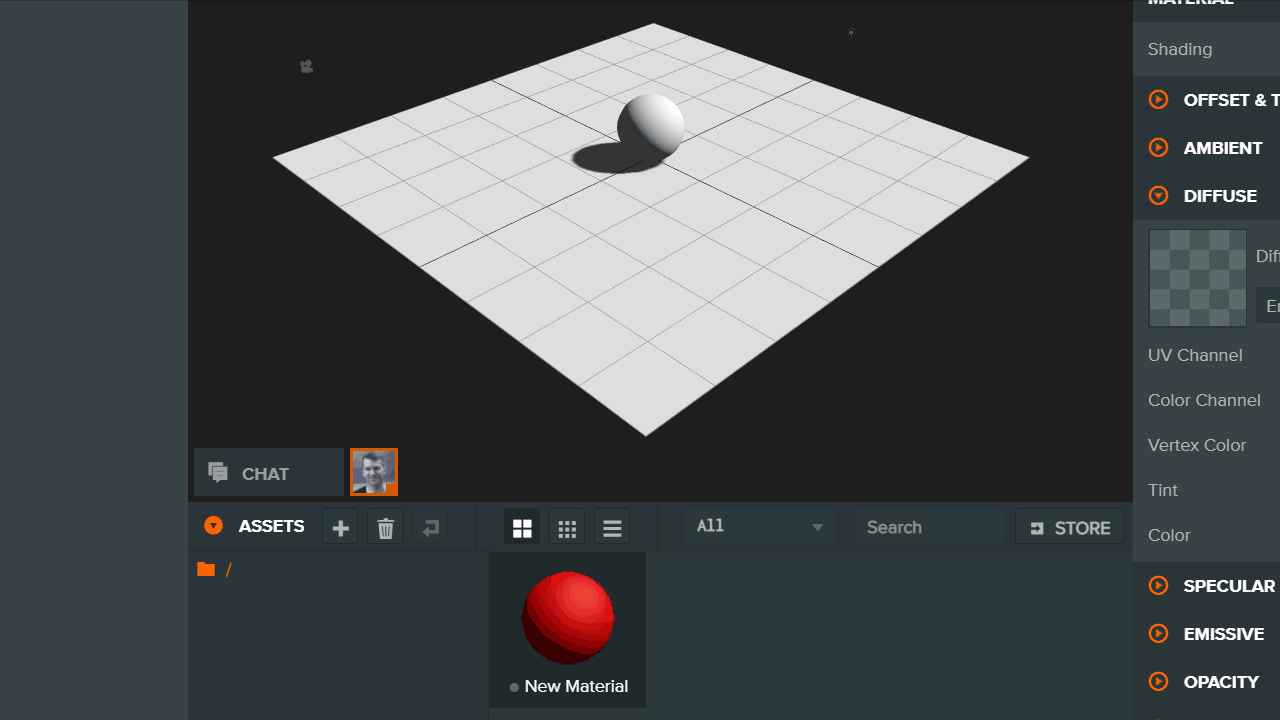Select the light icon in the viewport

pyautogui.click(x=851, y=33)
